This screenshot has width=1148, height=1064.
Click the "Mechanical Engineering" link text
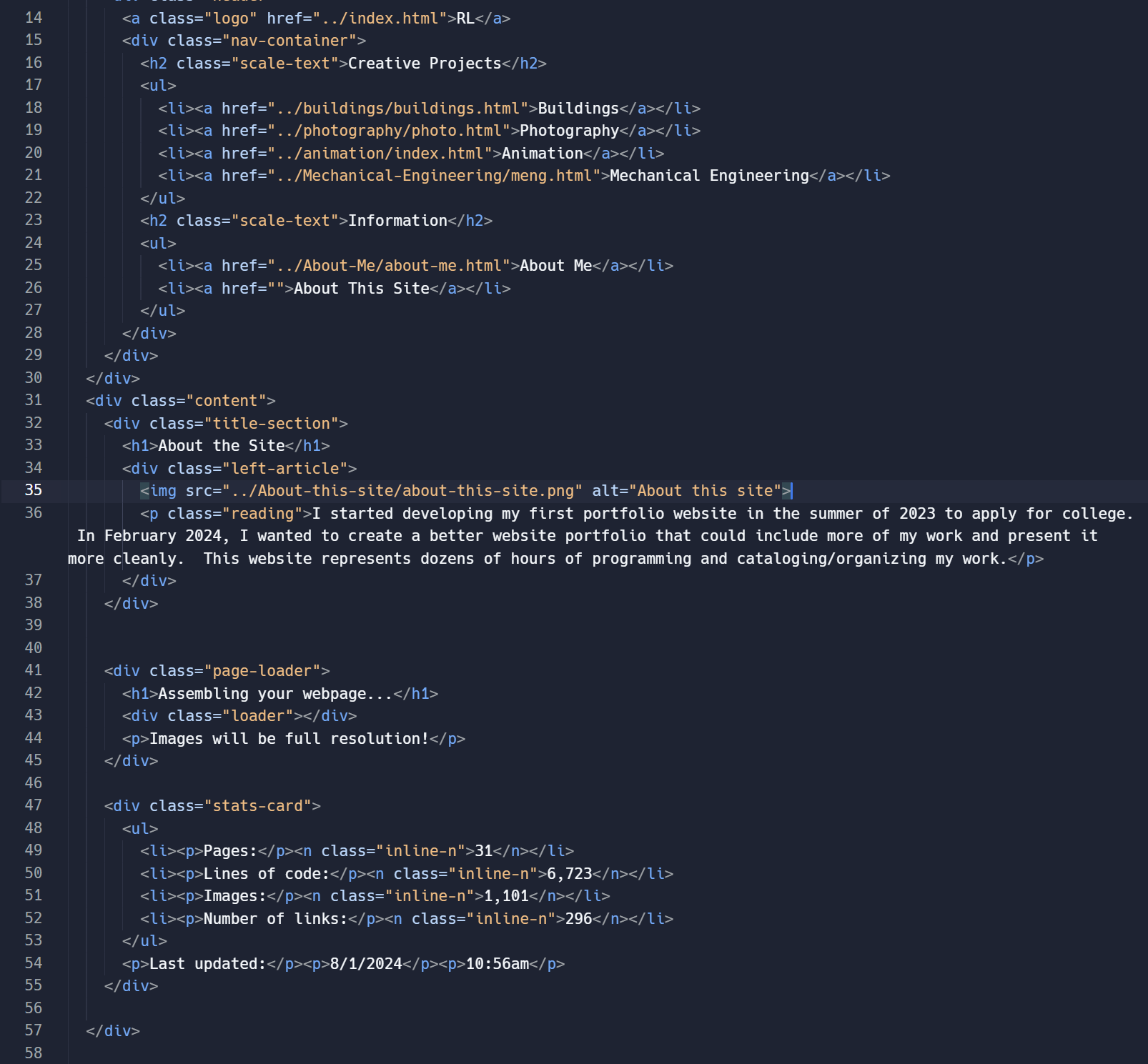pyautogui.click(x=709, y=176)
